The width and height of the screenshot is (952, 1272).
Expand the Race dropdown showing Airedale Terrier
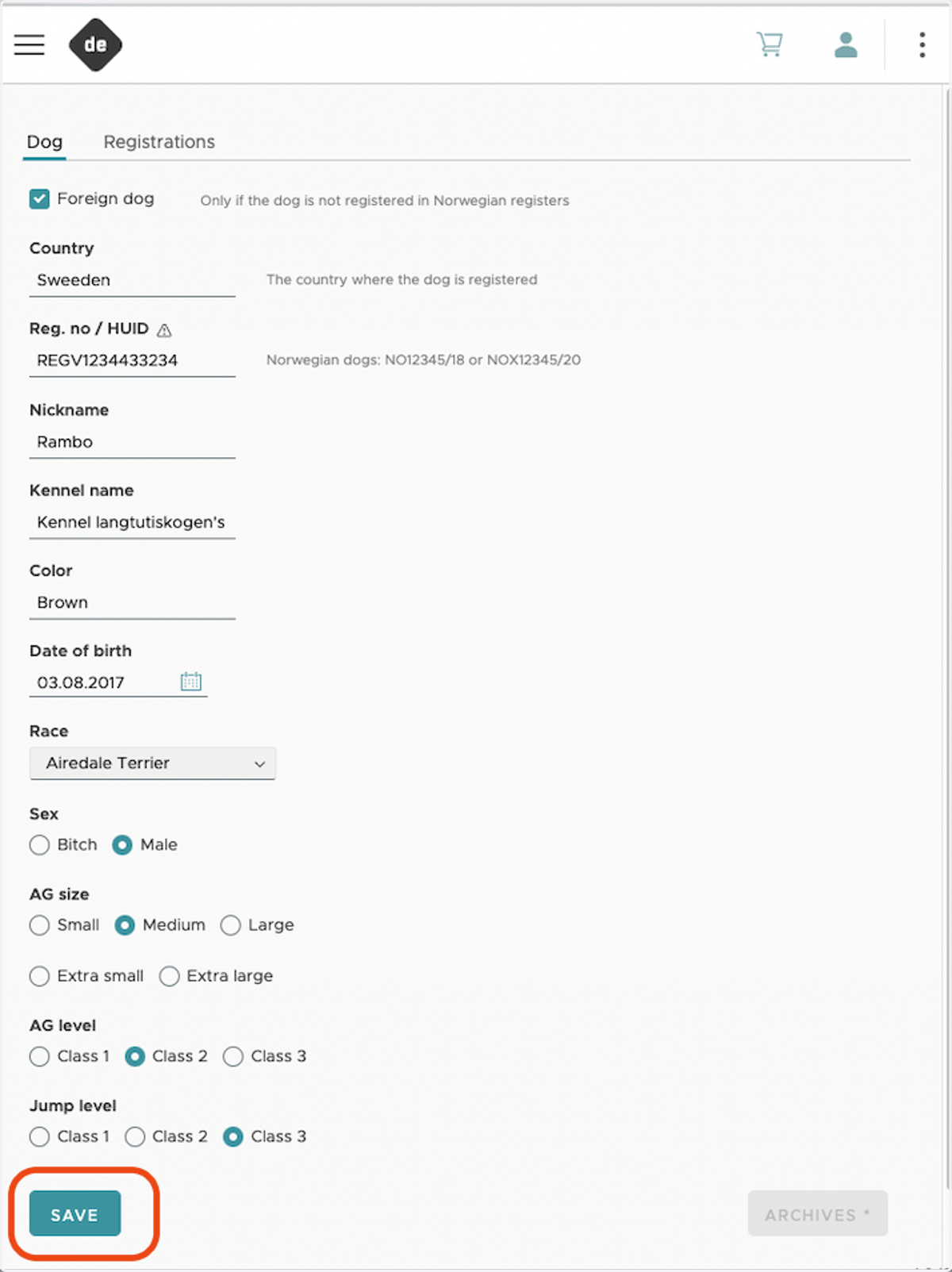pyautogui.click(x=152, y=763)
